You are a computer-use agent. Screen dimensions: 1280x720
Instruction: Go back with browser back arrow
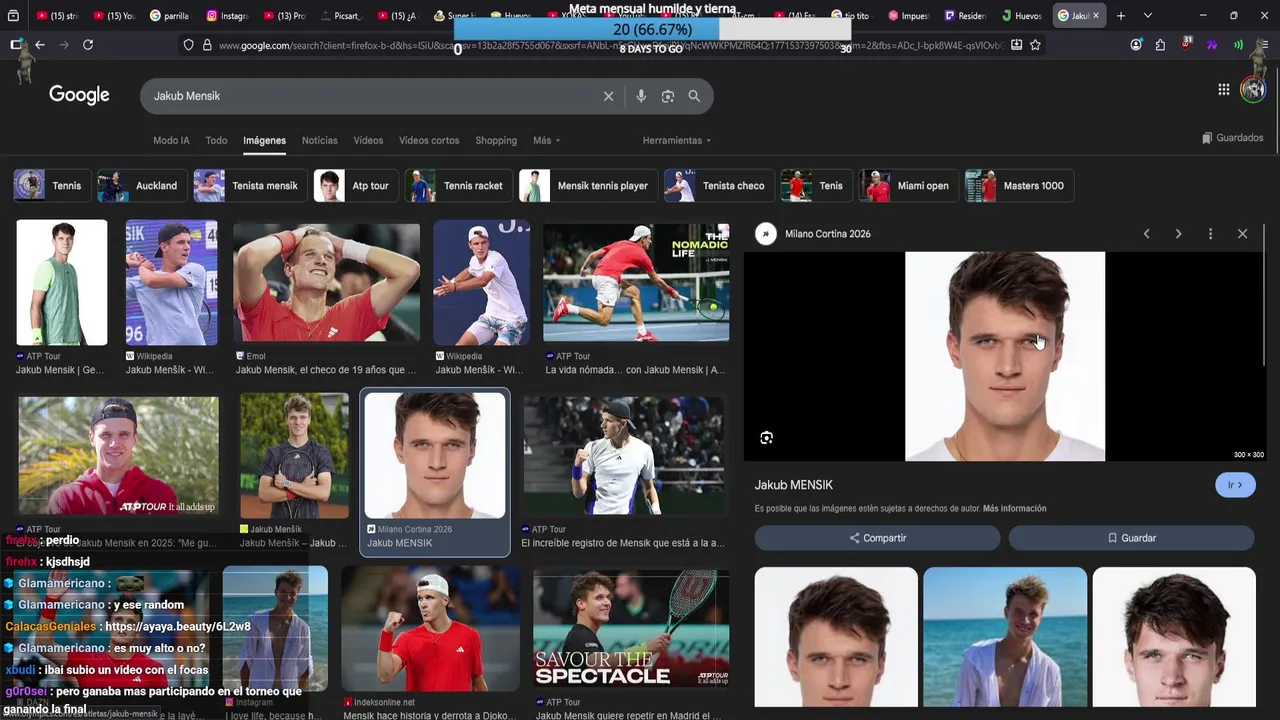tap(40, 45)
